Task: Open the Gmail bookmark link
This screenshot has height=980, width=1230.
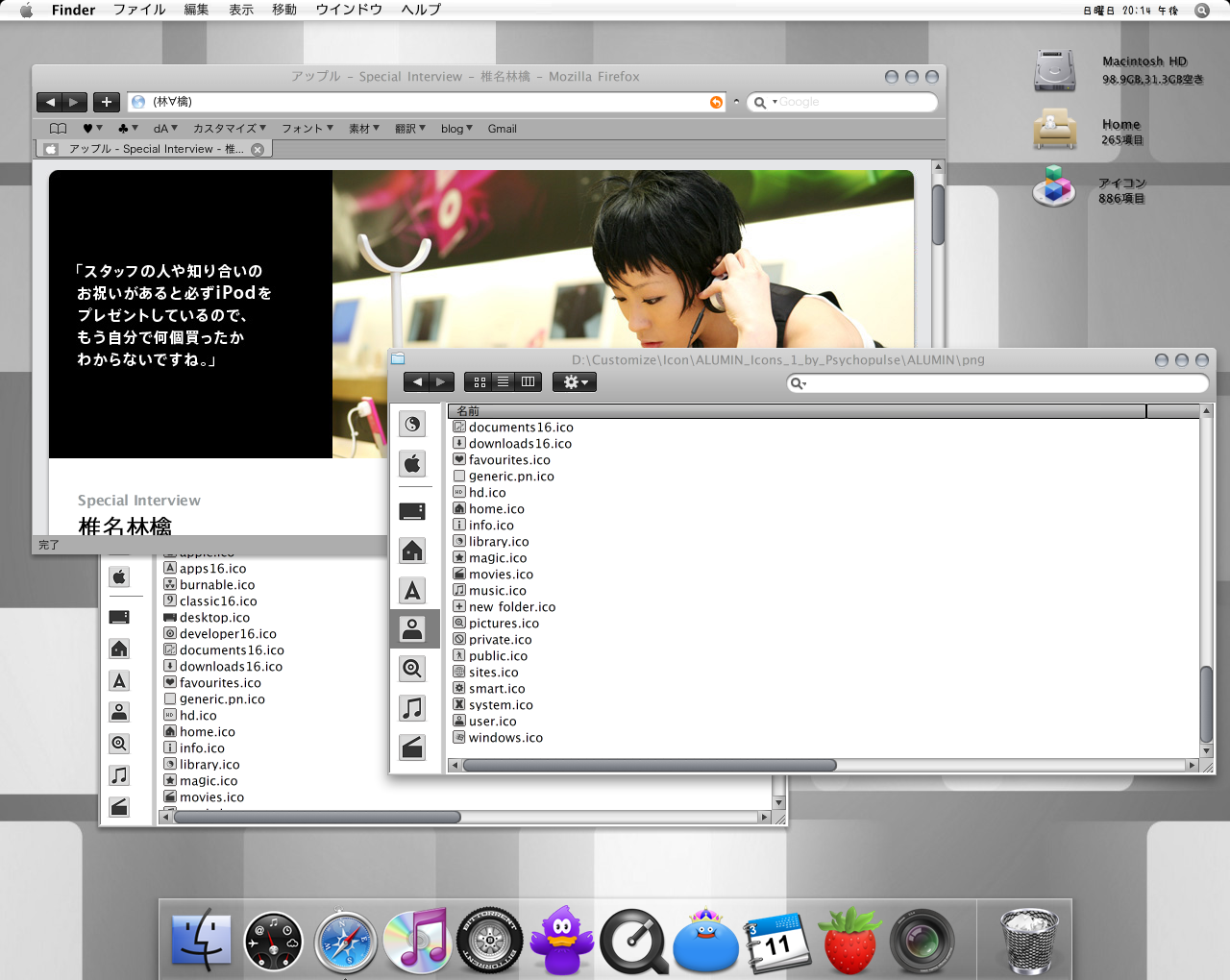Action: click(503, 129)
